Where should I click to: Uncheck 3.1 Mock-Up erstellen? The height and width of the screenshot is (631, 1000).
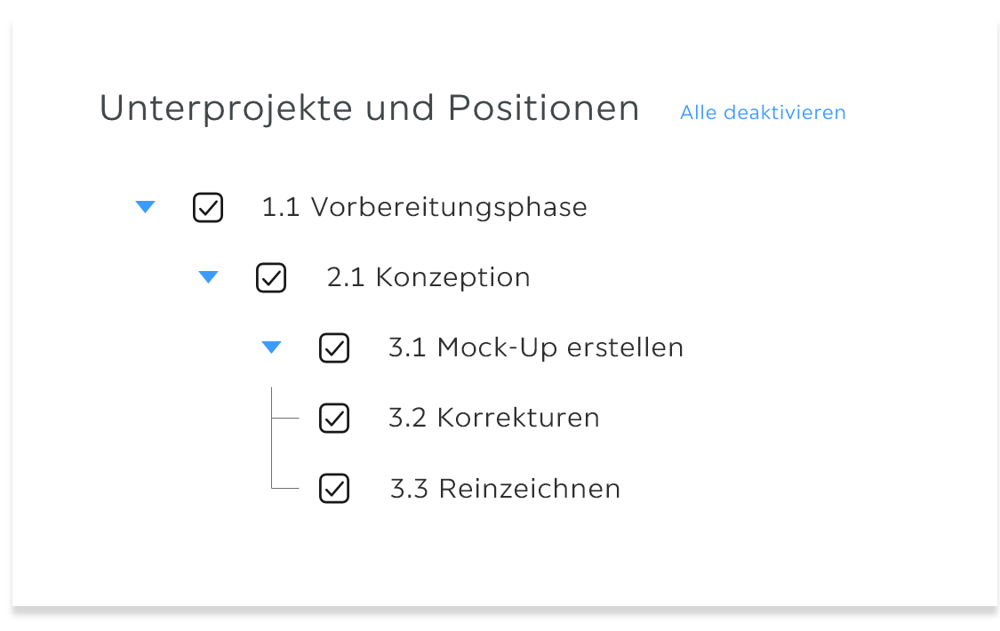pyautogui.click(x=334, y=347)
